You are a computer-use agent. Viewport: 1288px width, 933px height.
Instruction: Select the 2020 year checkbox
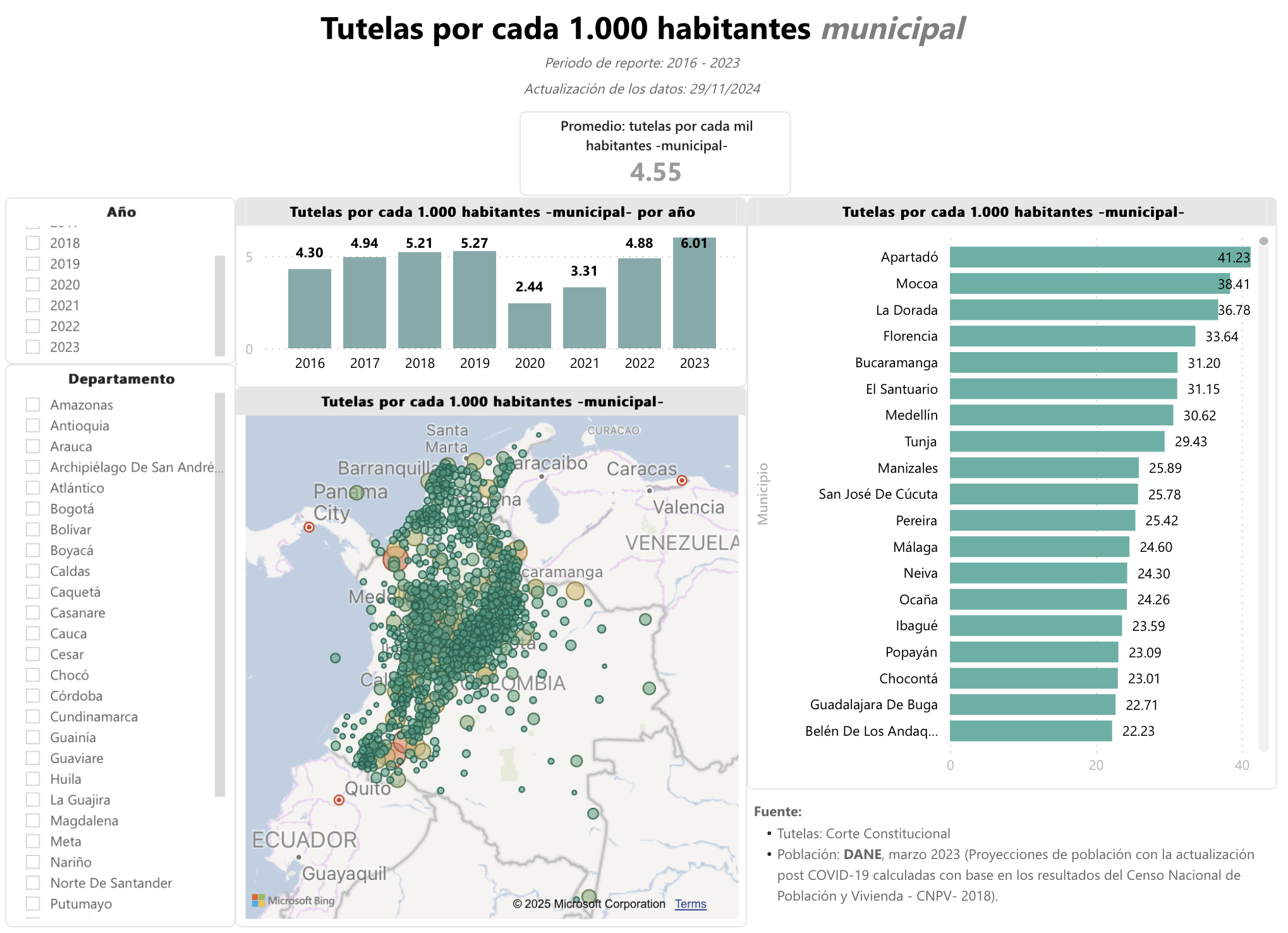[33, 284]
